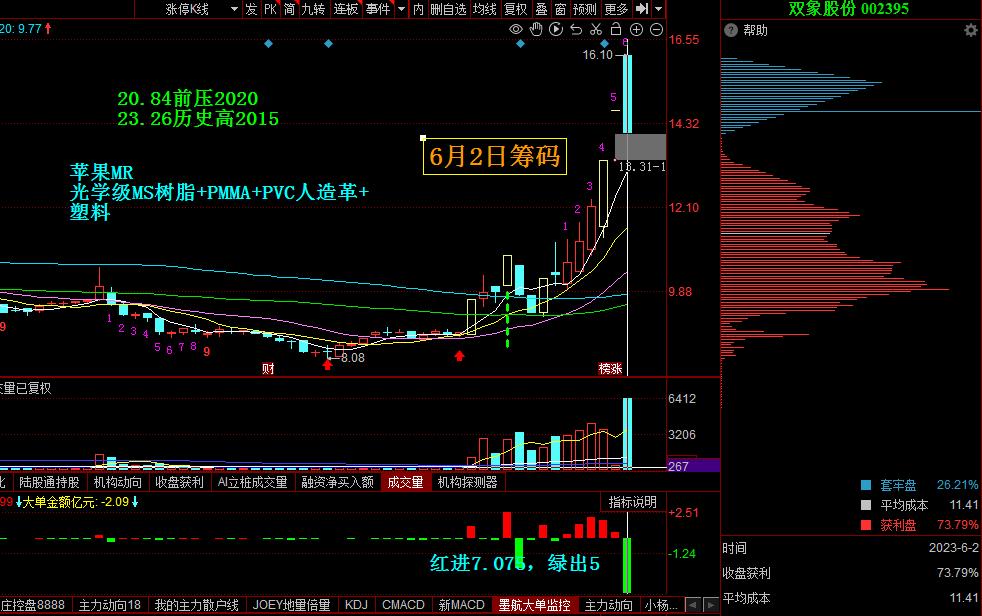Click the 双象股份 002395 stock title
The width and height of the screenshot is (982, 616).
(x=848, y=9)
